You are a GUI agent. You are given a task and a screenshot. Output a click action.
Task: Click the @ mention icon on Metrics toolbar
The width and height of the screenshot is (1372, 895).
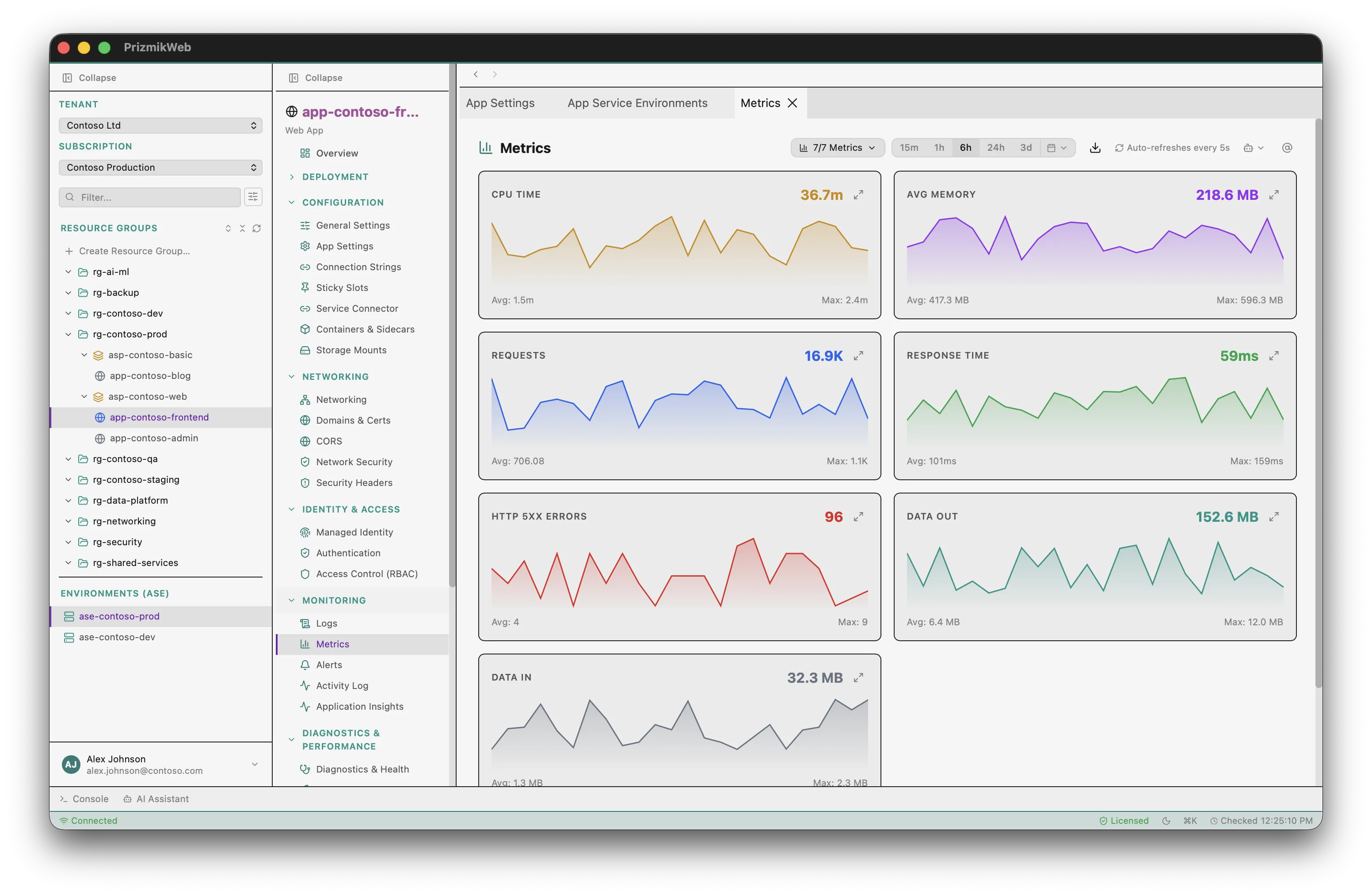1287,148
